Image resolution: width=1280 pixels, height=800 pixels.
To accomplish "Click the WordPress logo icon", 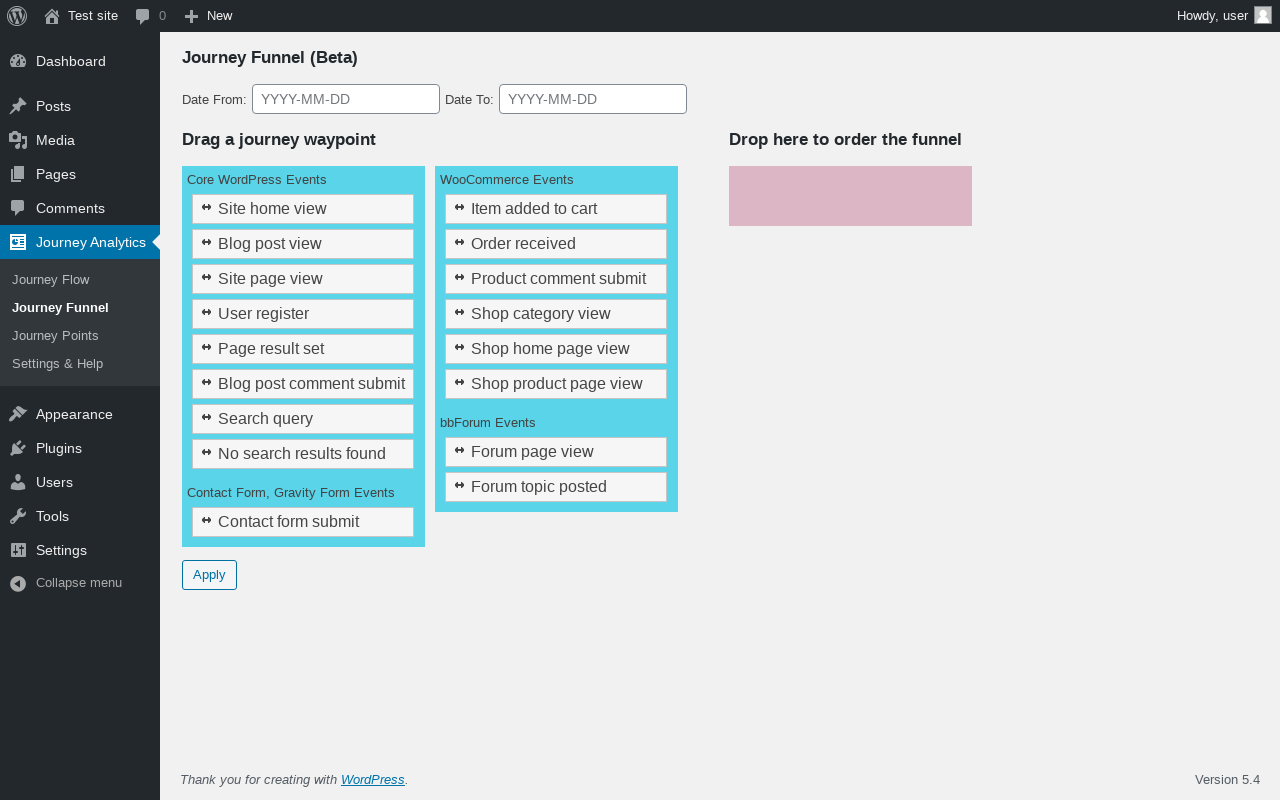I will coord(17,16).
